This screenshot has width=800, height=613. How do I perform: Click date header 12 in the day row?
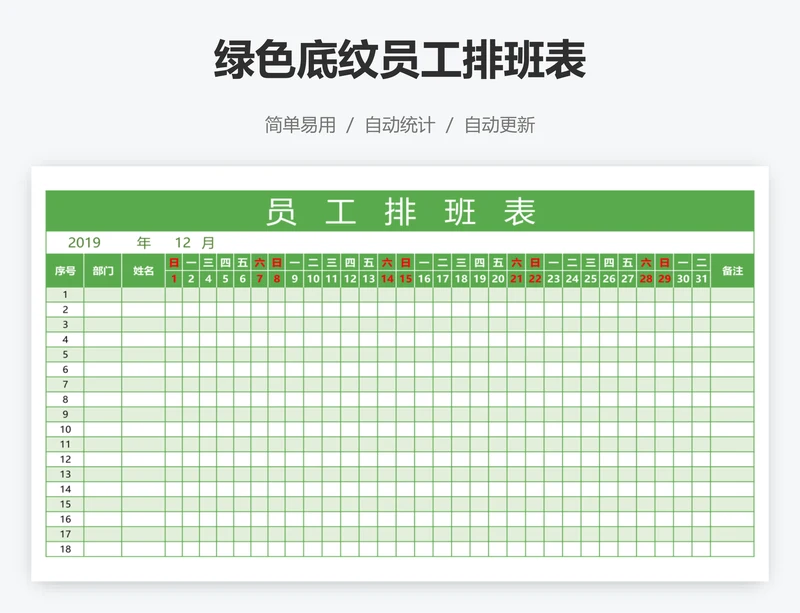point(349,279)
